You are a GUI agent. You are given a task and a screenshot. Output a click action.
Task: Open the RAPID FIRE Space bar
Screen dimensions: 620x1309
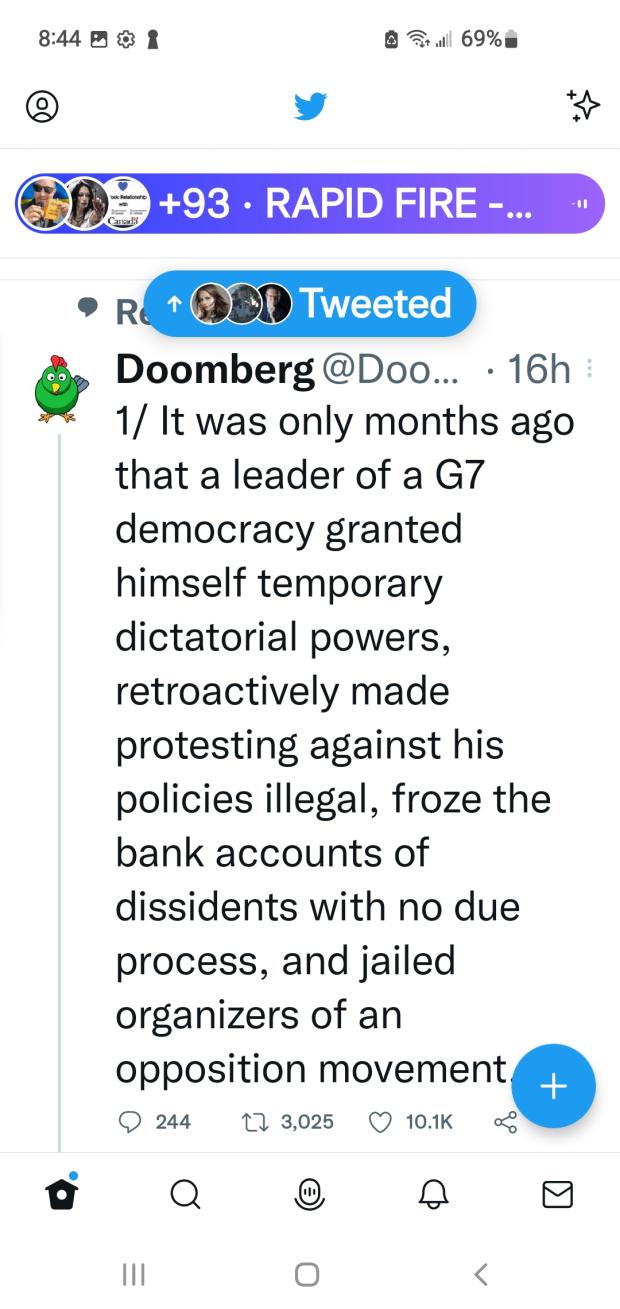(x=310, y=203)
